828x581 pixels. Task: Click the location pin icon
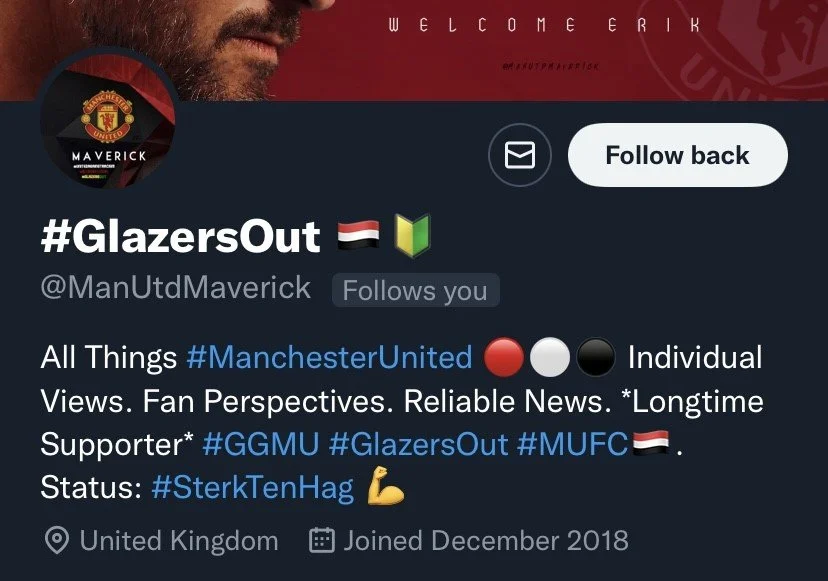click(57, 540)
